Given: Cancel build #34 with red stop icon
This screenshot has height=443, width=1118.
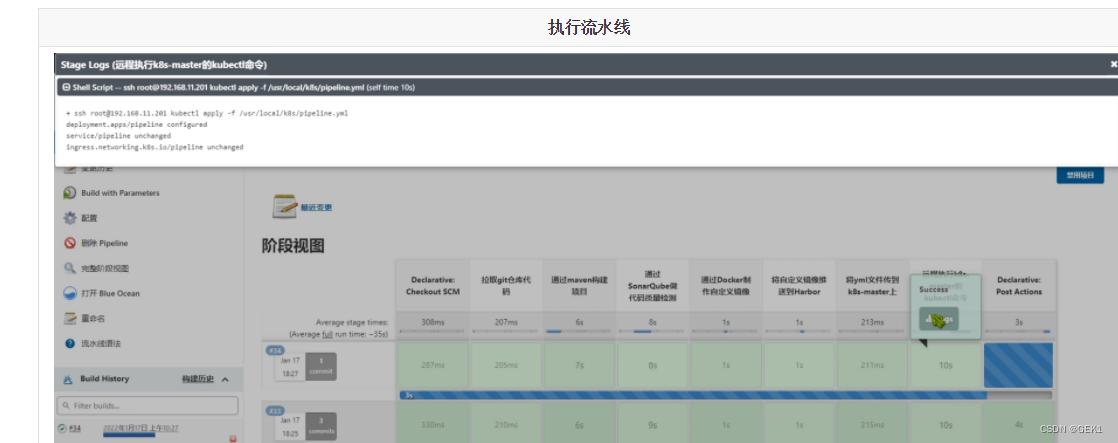Looking at the screenshot, I should click(x=232, y=439).
